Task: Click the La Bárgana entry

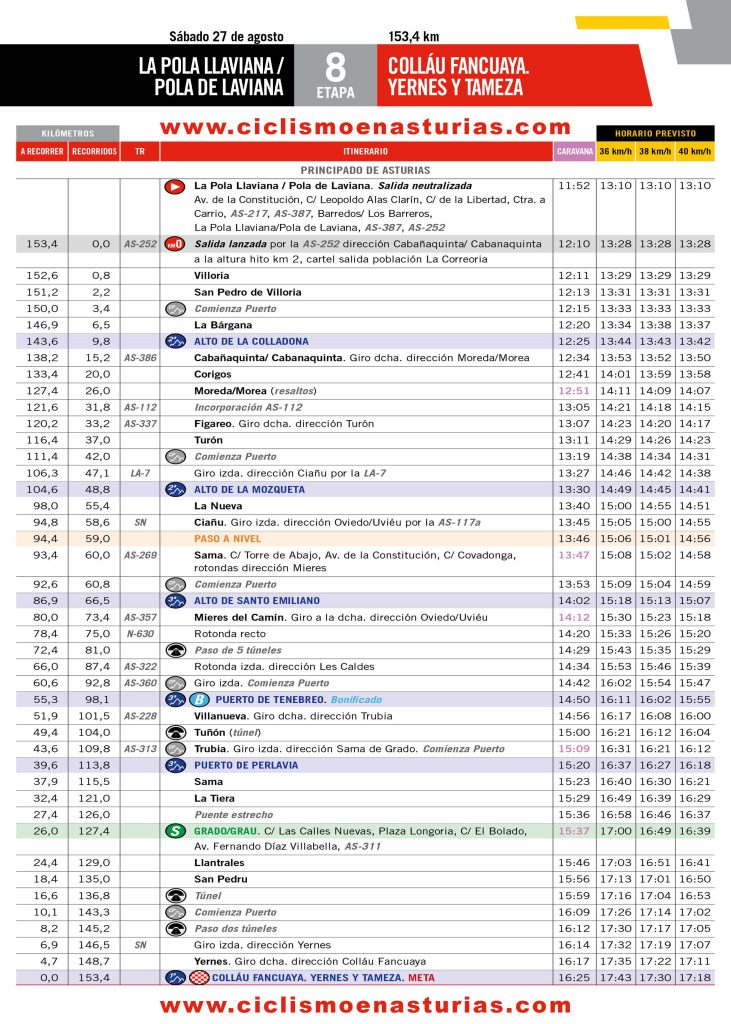Action: click(223, 325)
